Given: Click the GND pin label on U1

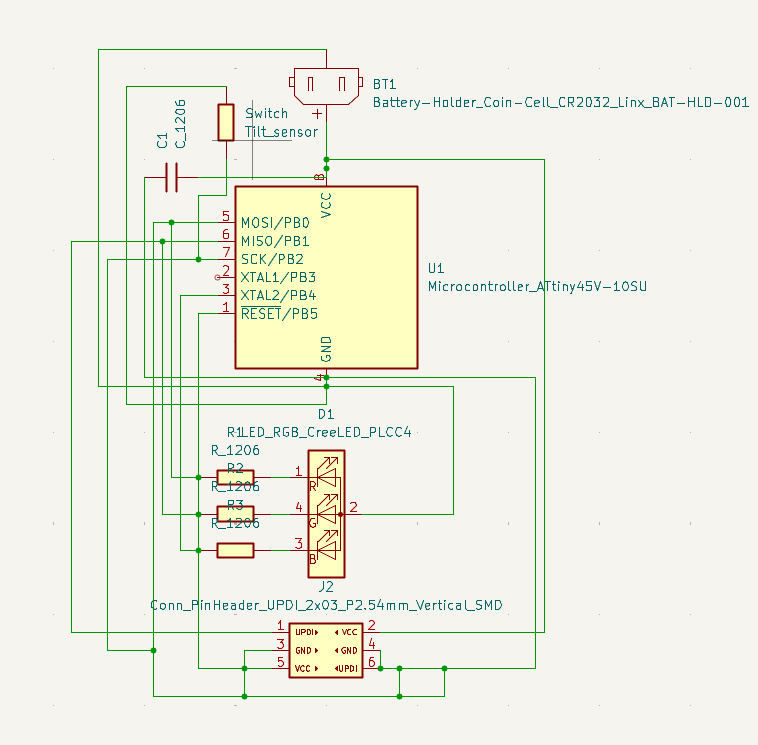Looking at the screenshot, I should coord(326,350).
